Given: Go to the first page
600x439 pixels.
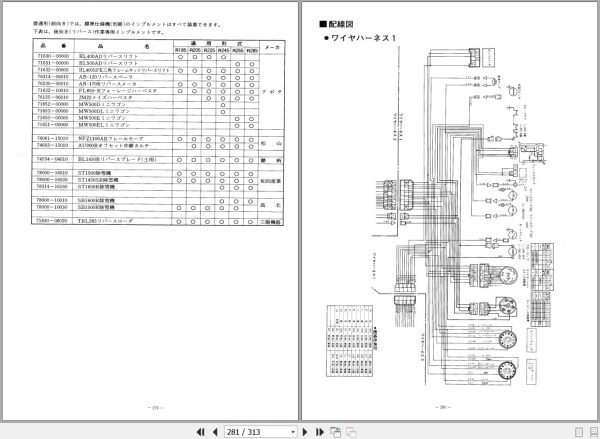Looking at the screenshot, I should (200, 432).
